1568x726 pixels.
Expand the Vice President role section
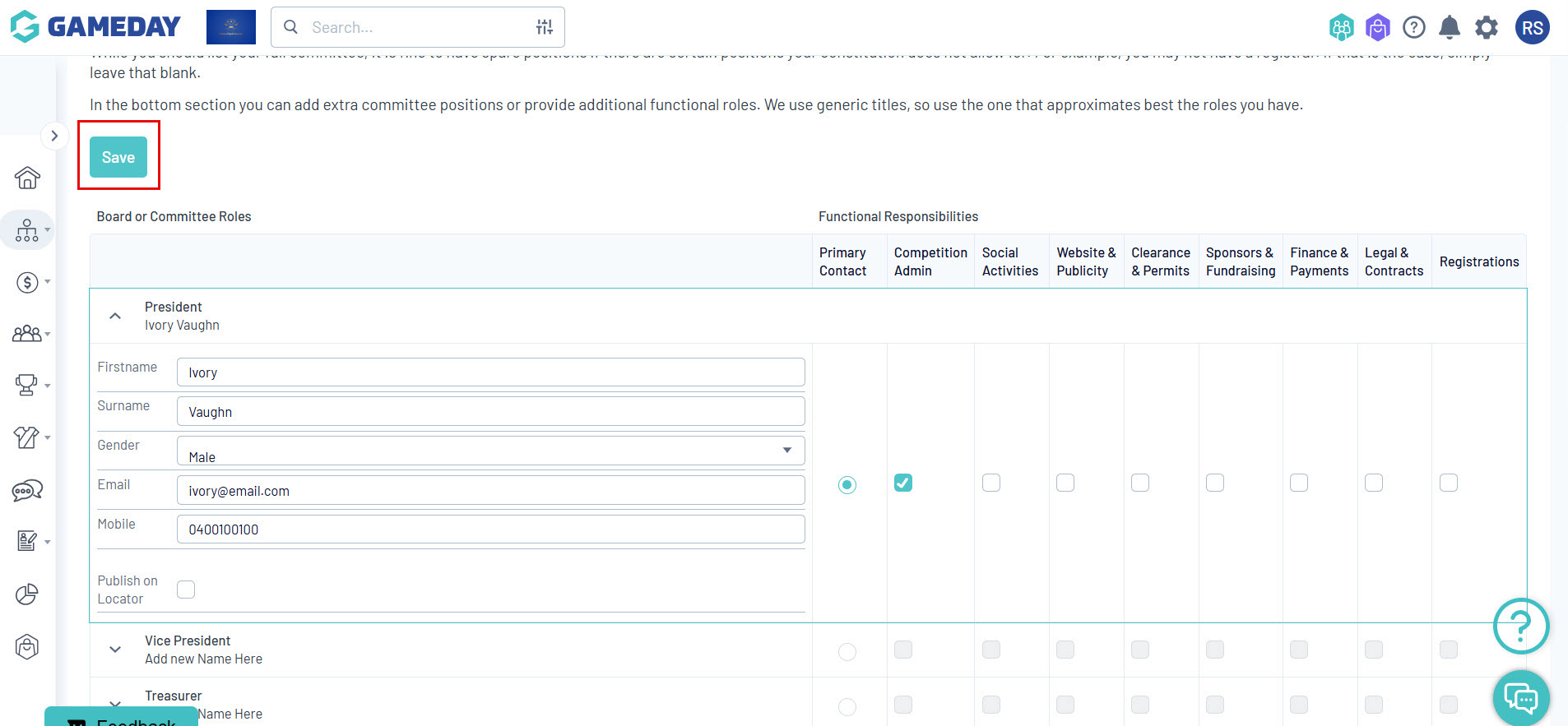pos(115,650)
